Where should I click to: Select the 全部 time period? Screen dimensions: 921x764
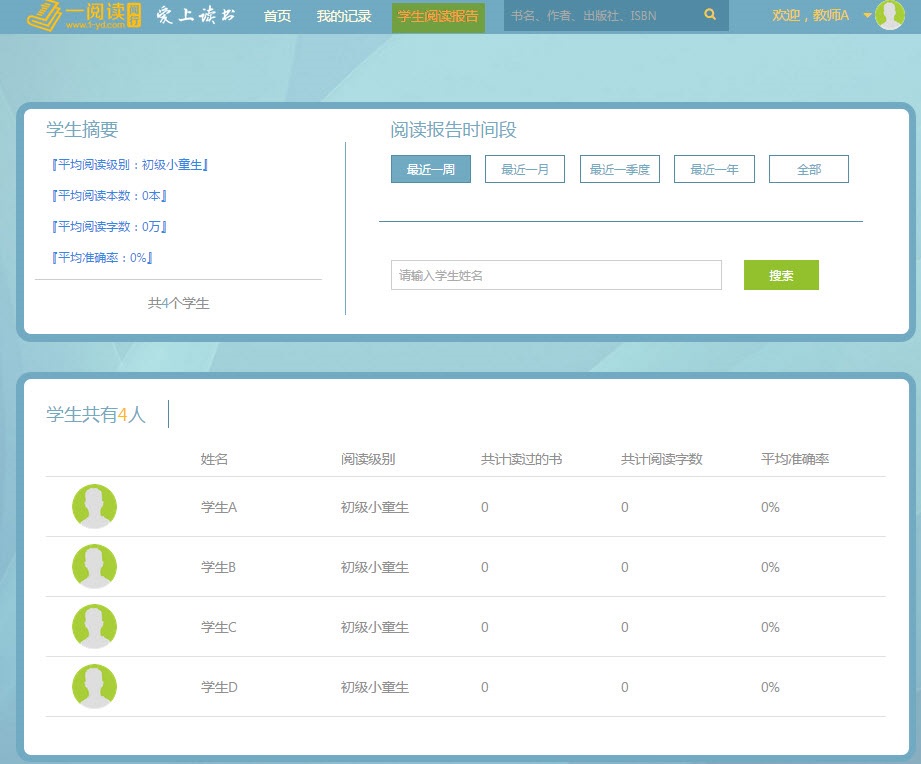(808, 170)
